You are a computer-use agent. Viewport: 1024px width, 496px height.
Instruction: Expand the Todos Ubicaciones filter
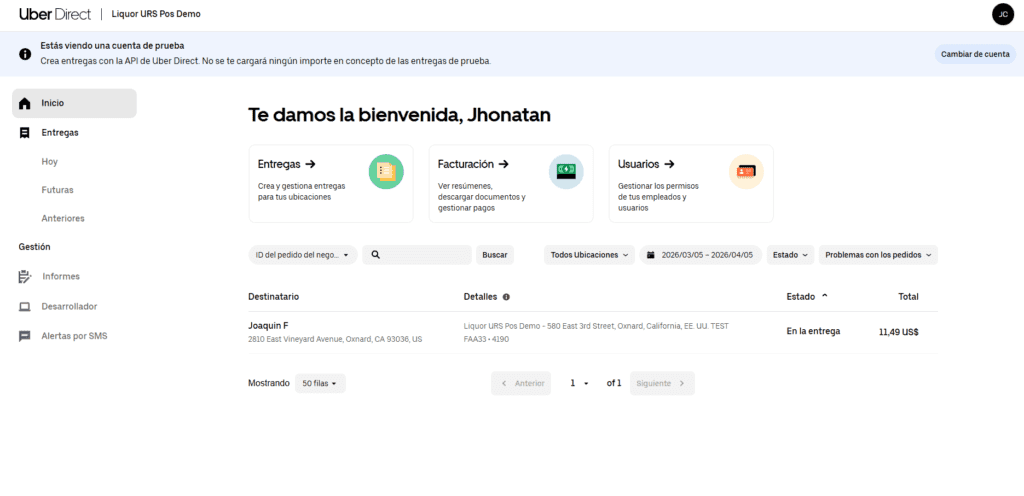pos(589,255)
